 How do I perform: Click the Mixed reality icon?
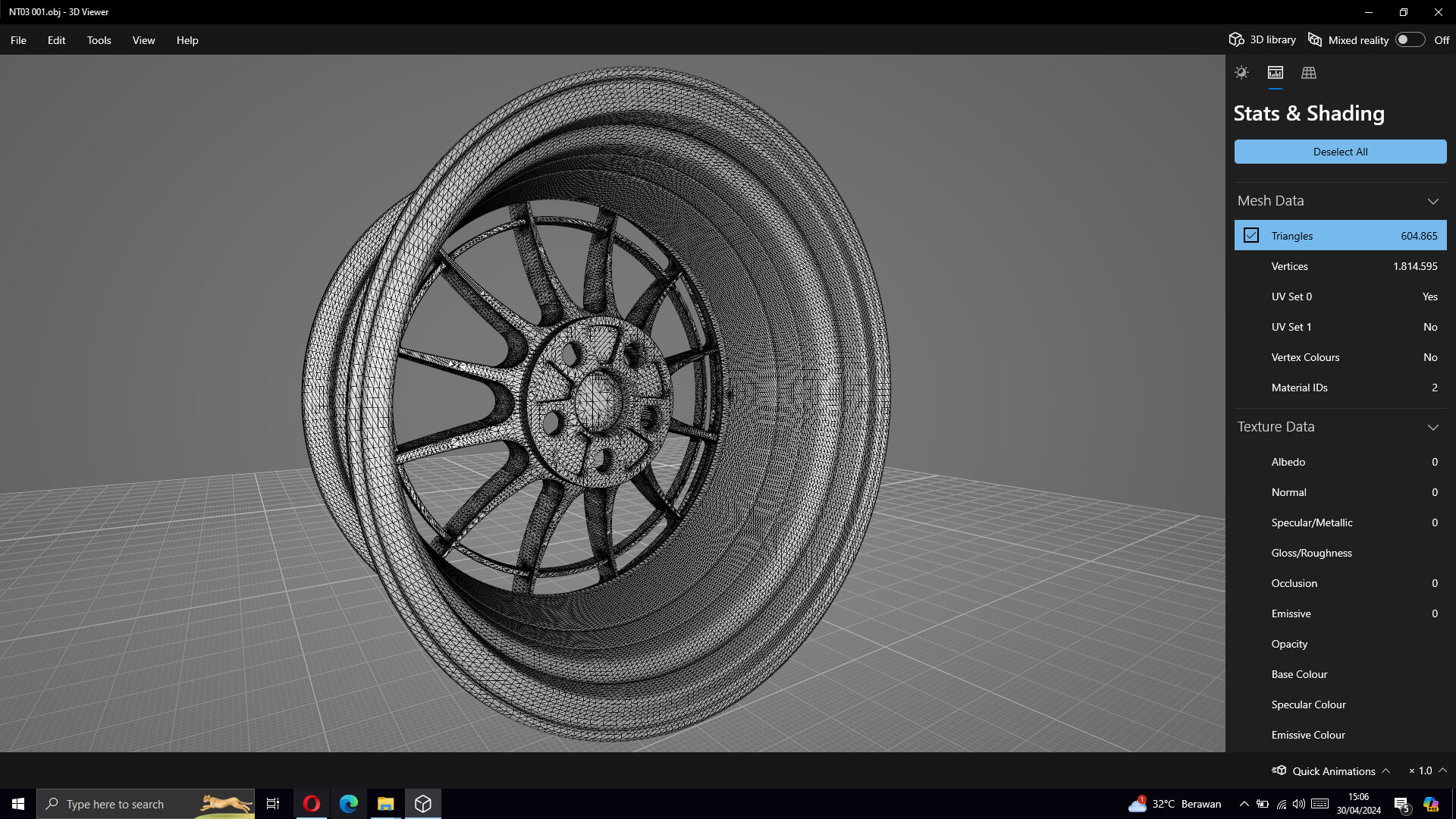pos(1315,39)
